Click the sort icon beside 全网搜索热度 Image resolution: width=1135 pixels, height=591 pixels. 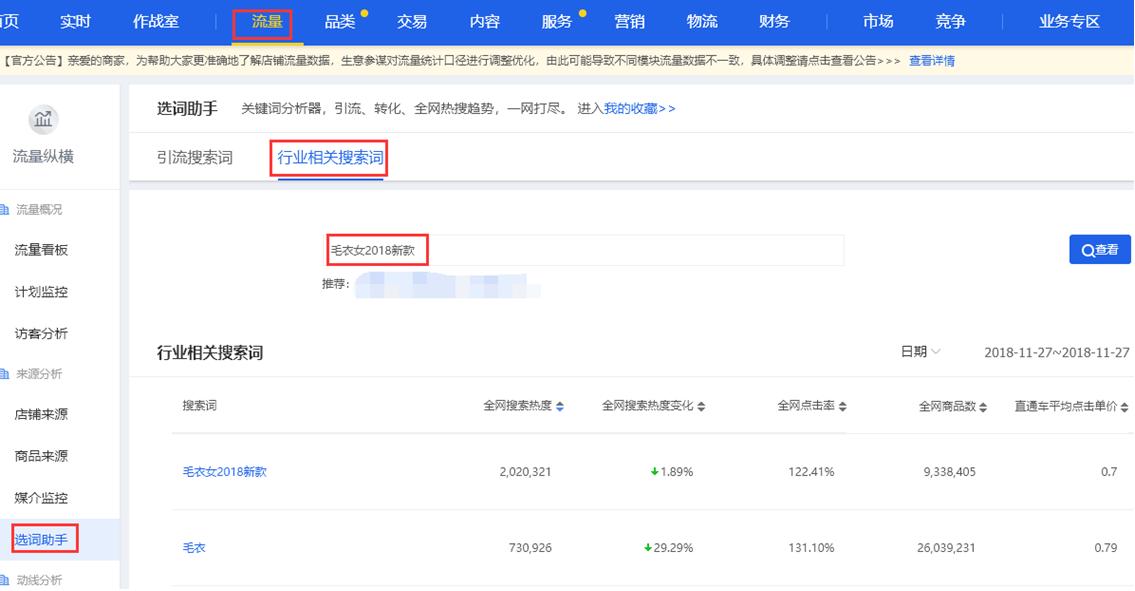[560, 405]
